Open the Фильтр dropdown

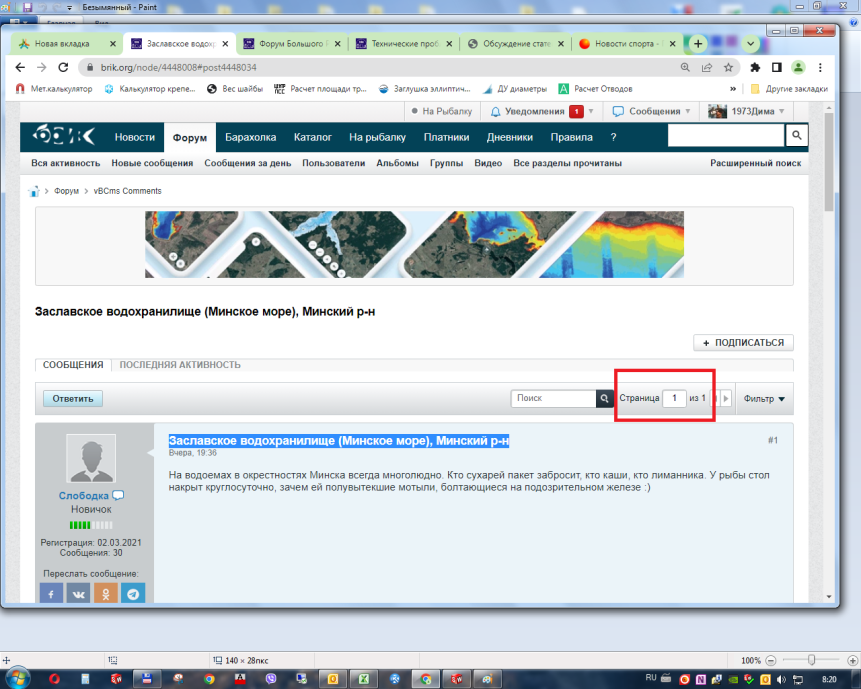tap(764, 399)
